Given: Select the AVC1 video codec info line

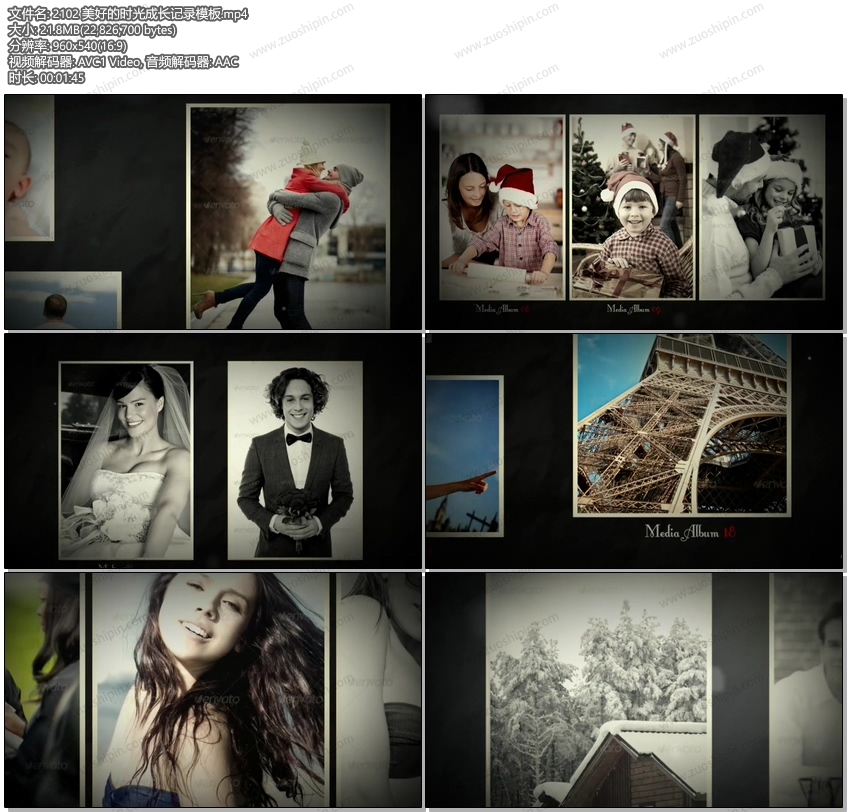Looking at the screenshot, I should point(123,62).
